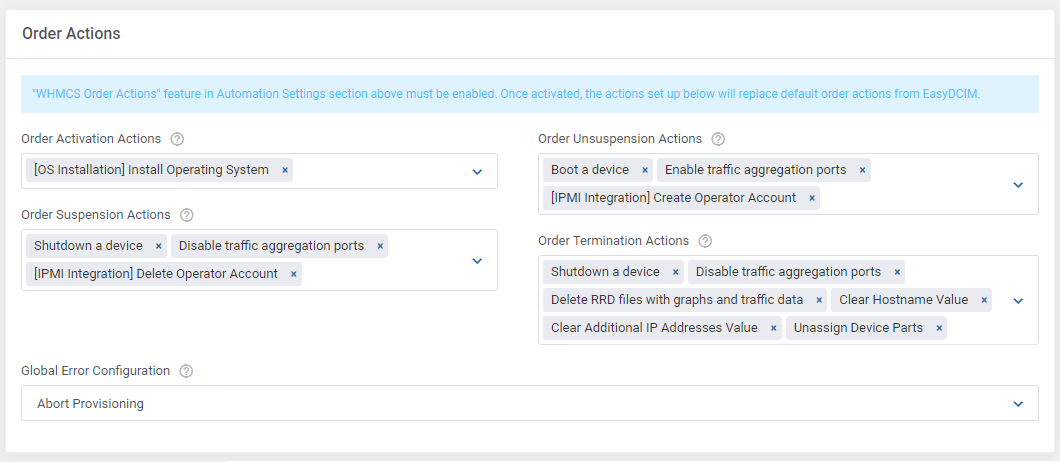Open help tooltip for Order Termination Actions
The image size is (1060, 462).
click(705, 241)
